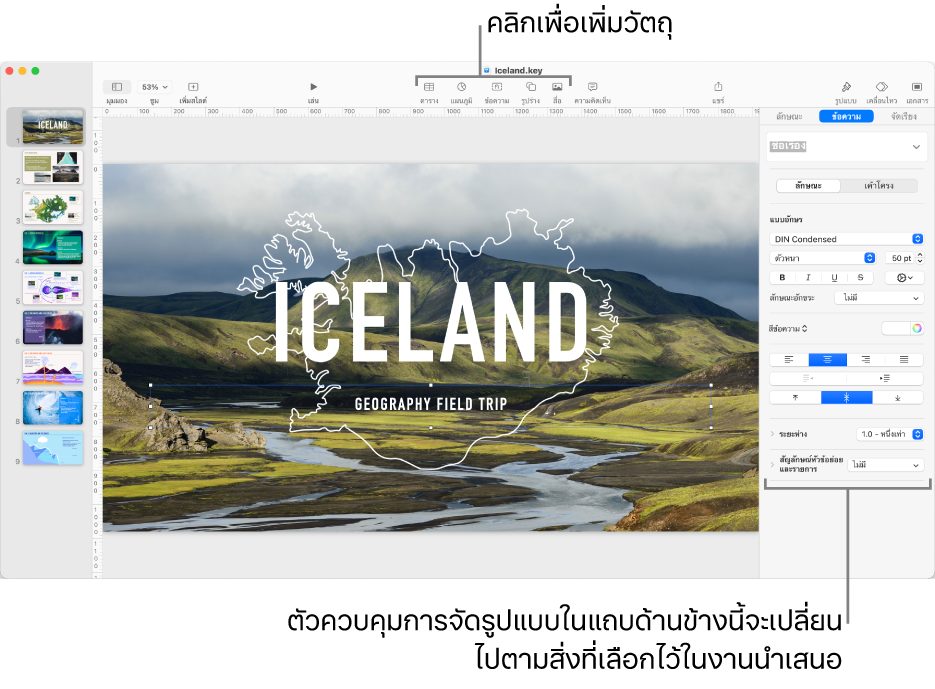Open the font weight (ตัวหนา) dropdown
935x689 pixels.
(x=822, y=258)
